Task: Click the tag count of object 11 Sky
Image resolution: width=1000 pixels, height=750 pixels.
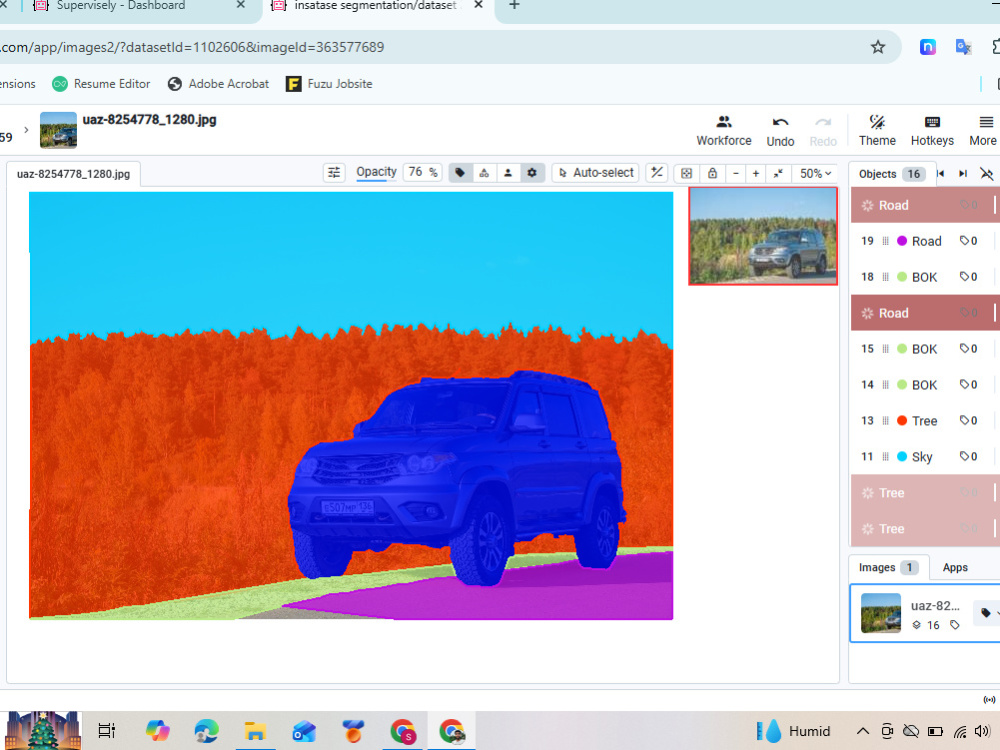Action: [x=968, y=457]
